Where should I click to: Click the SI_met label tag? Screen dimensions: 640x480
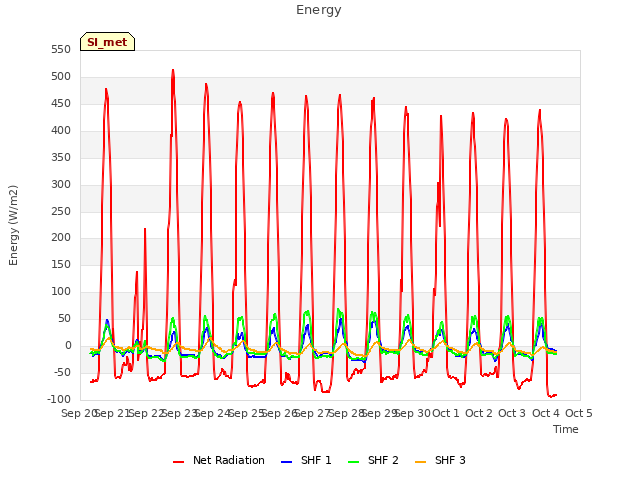pos(107,42)
